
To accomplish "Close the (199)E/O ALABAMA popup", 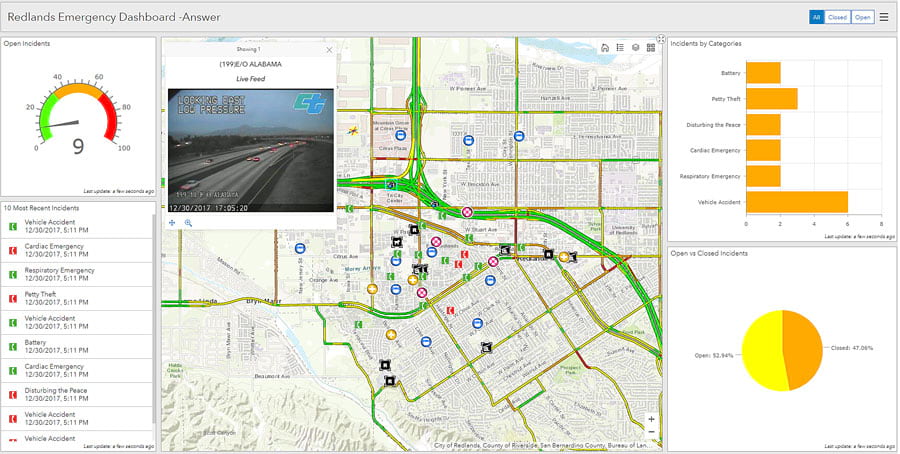I will [329, 50].
